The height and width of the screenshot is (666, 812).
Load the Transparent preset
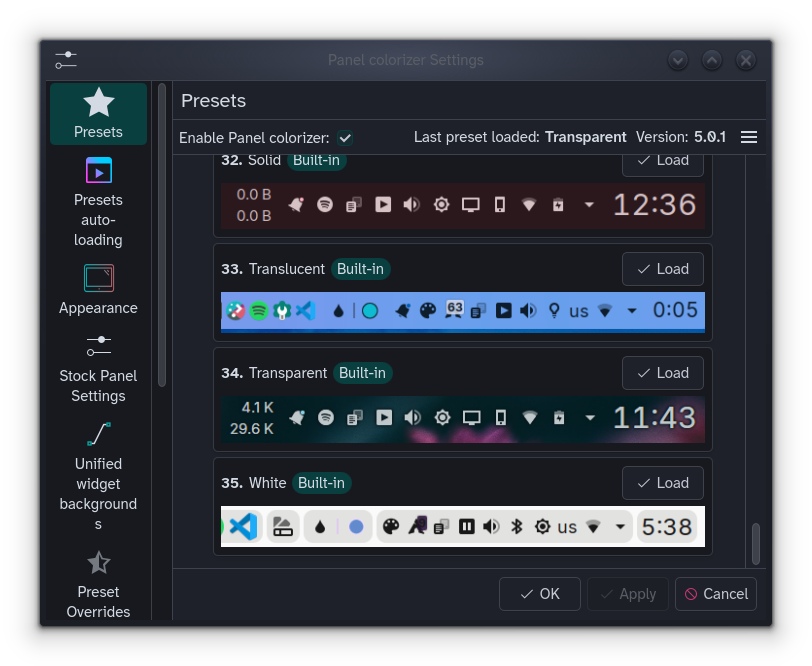click(662, 373)
